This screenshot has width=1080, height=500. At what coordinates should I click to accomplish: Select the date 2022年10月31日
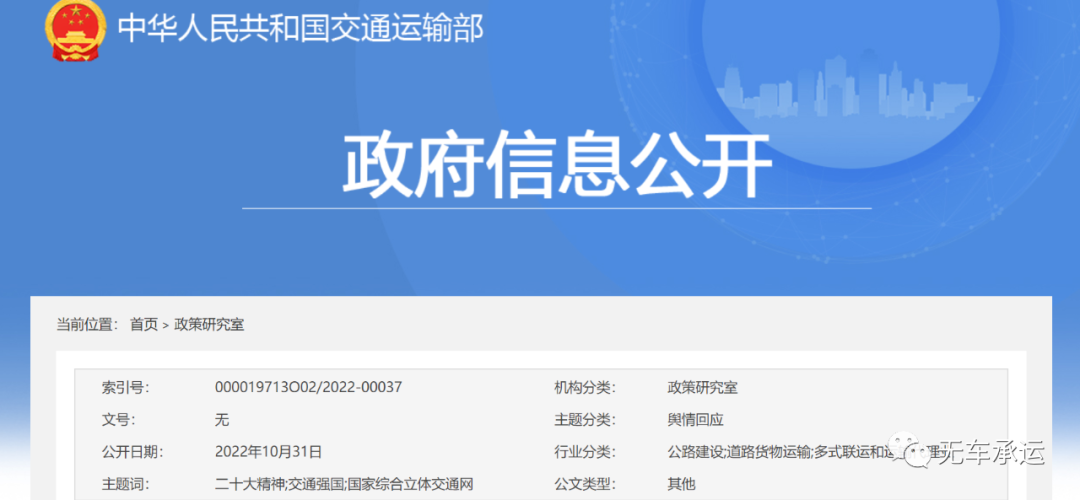[x=269, y=452]
